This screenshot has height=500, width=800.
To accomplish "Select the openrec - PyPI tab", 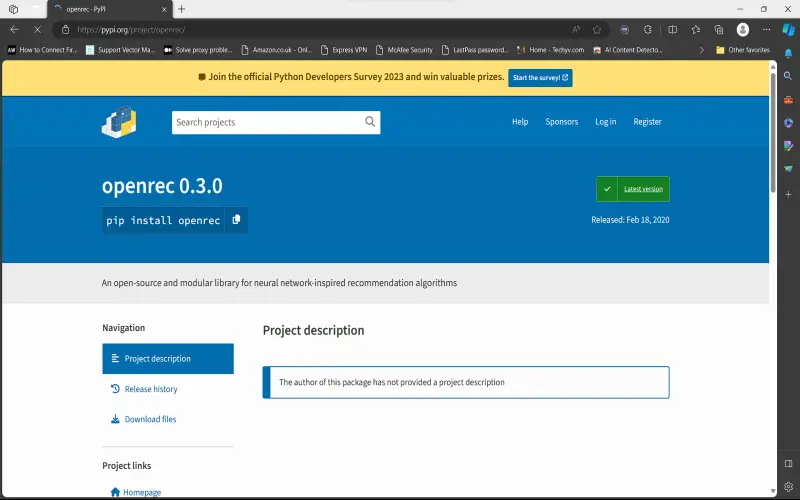I will [110, 9].
